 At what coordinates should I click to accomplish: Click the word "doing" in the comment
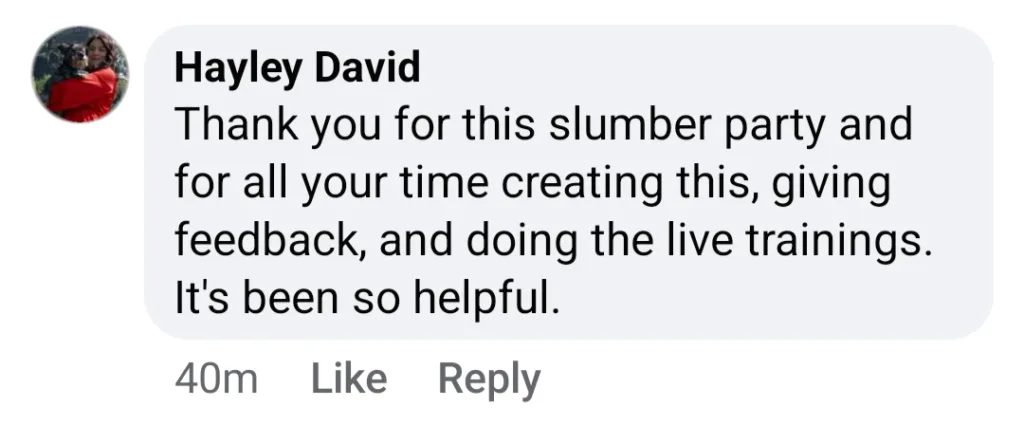pos(522,243)
